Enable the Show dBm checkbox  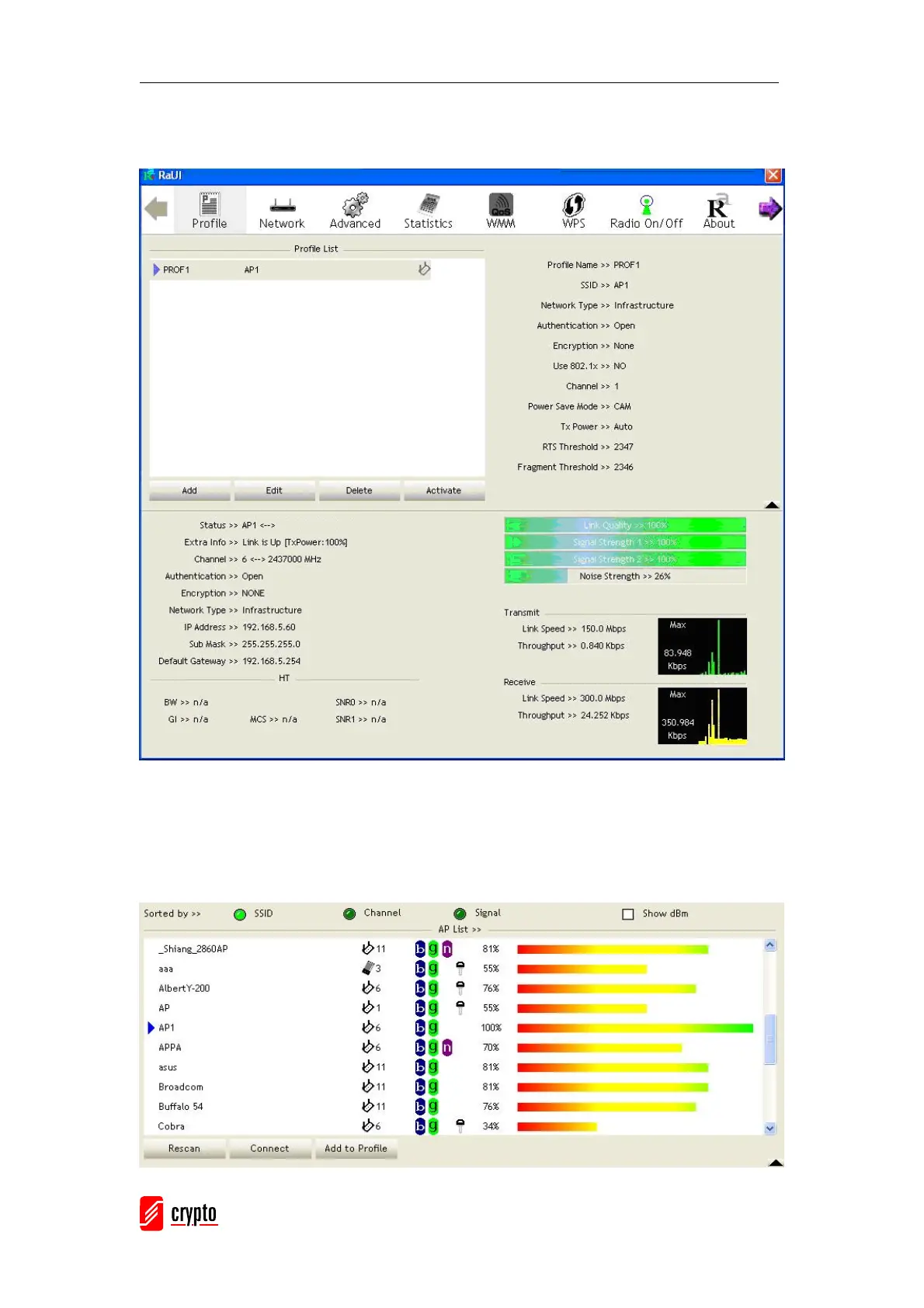[628, 914]
